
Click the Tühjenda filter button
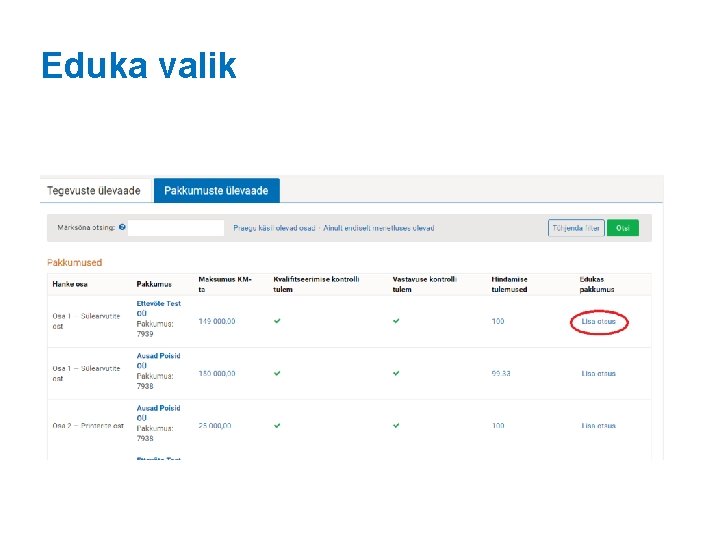576,228
